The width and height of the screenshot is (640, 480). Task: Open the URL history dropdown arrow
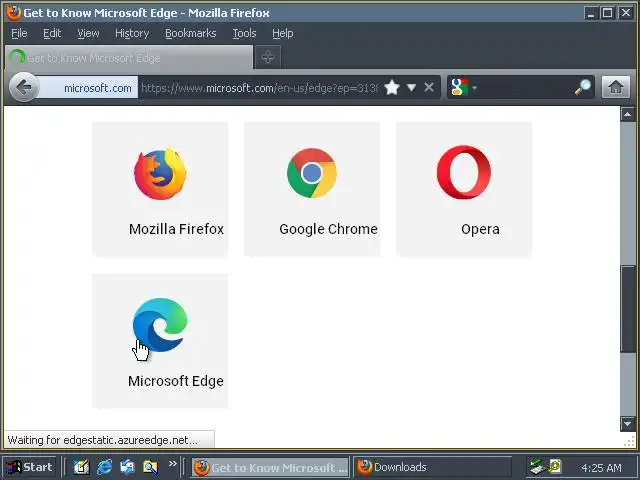pyautogui.click(x=411, y=87)
